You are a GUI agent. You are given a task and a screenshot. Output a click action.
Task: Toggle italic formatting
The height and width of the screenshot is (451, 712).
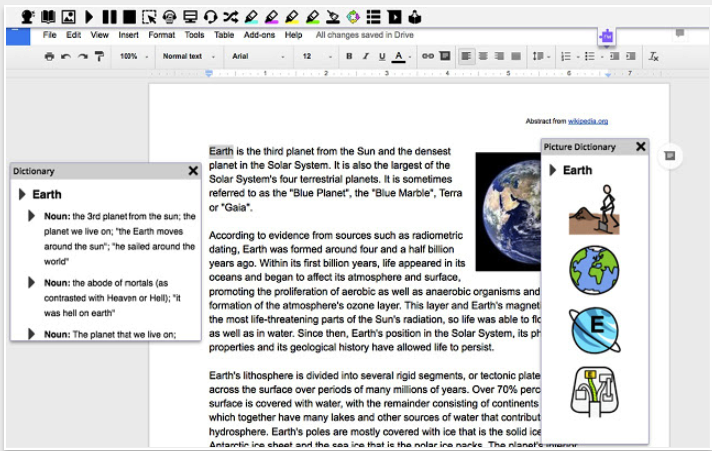(366, 57)
